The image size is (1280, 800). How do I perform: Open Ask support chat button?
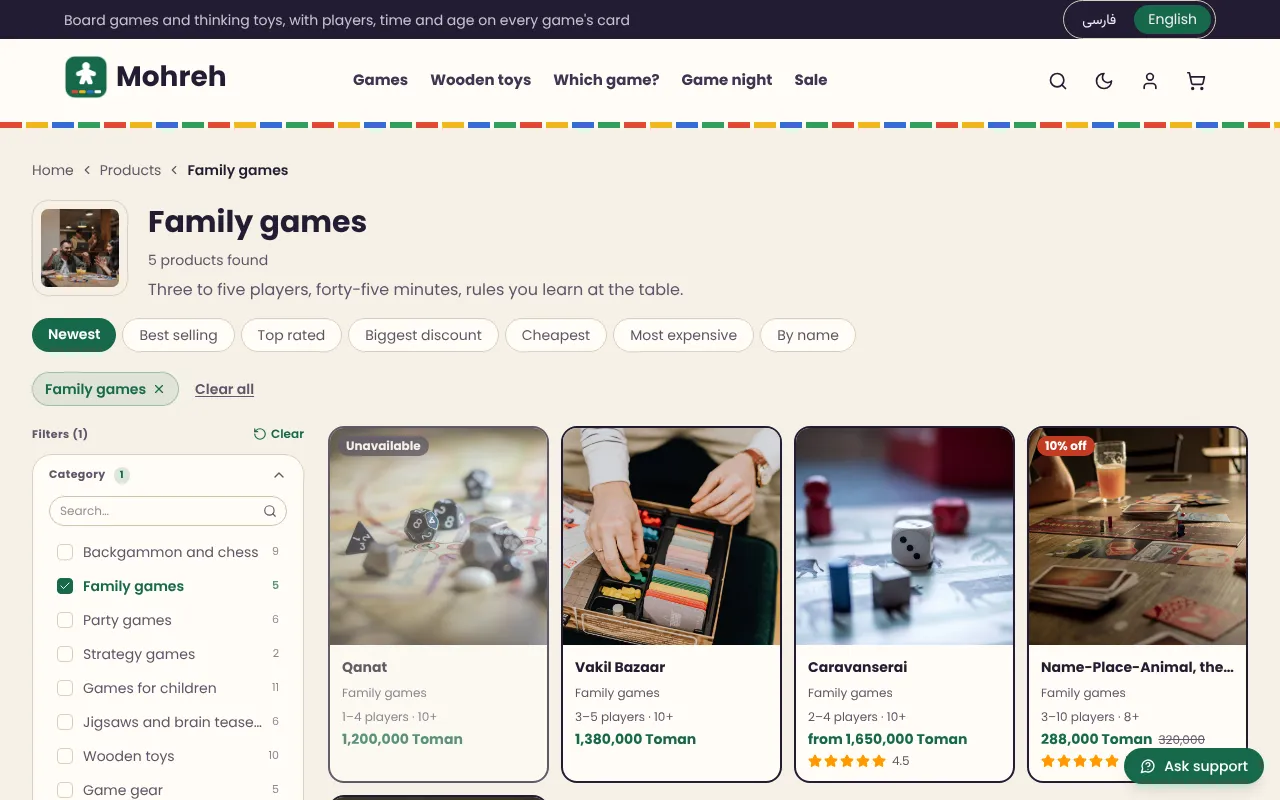click(1194, 766)
